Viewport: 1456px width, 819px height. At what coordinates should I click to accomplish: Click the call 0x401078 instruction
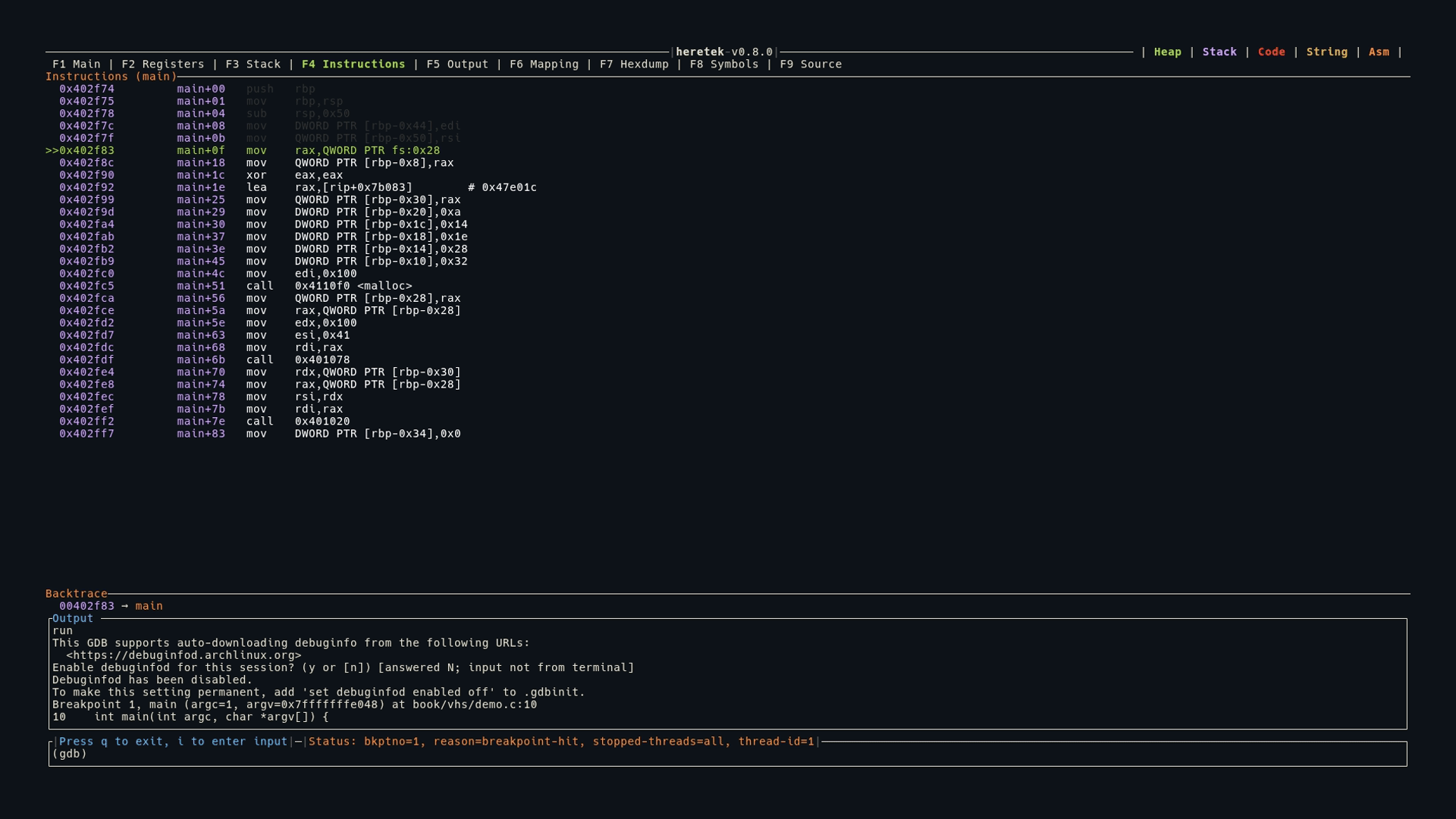pyautogui.click(x=298, y=360)
